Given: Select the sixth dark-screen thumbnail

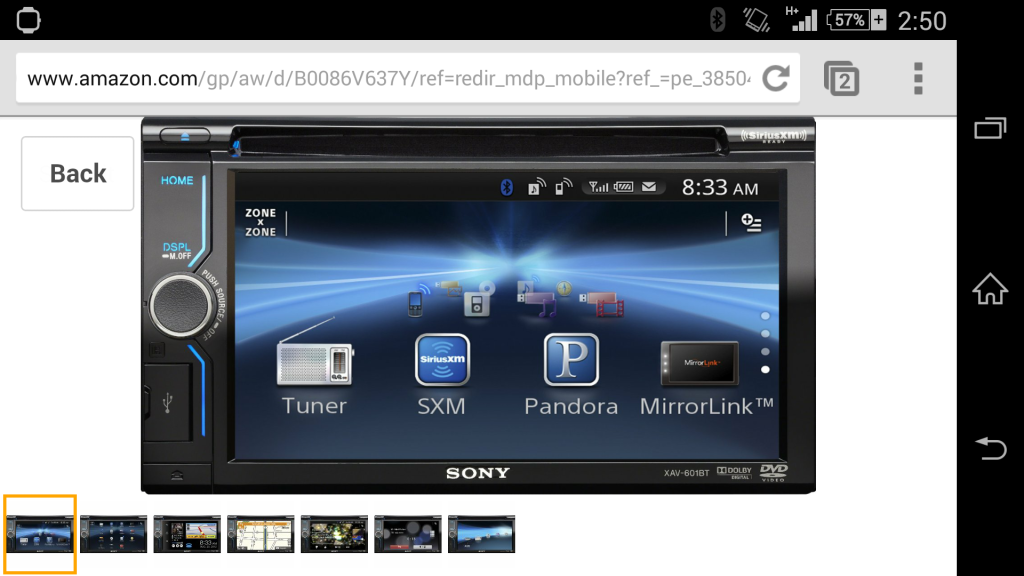Looking at the screenshot, I should coord(408,534).
